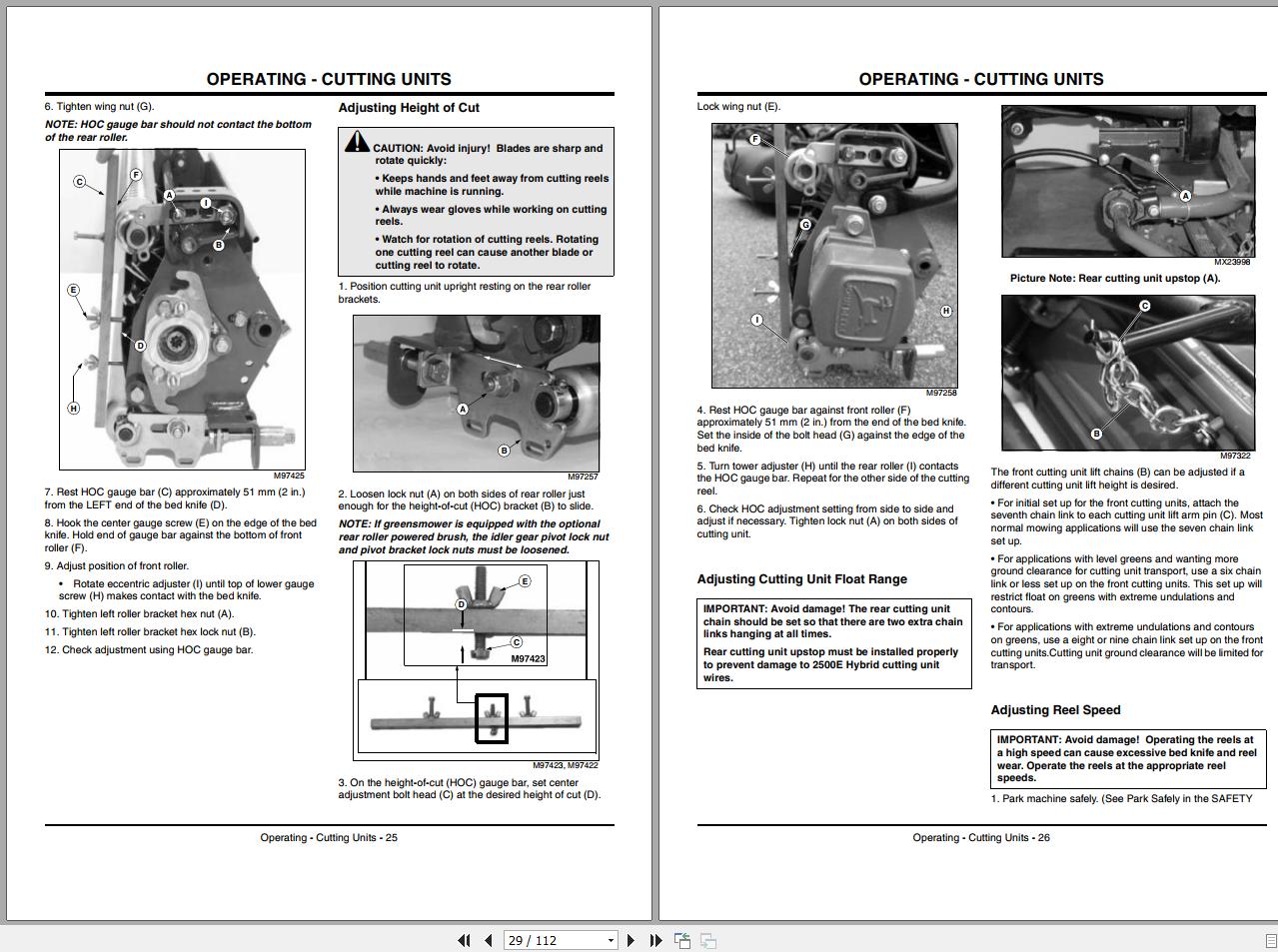
Task: Go back to previous view icon
Action: (x=682, y=940)
